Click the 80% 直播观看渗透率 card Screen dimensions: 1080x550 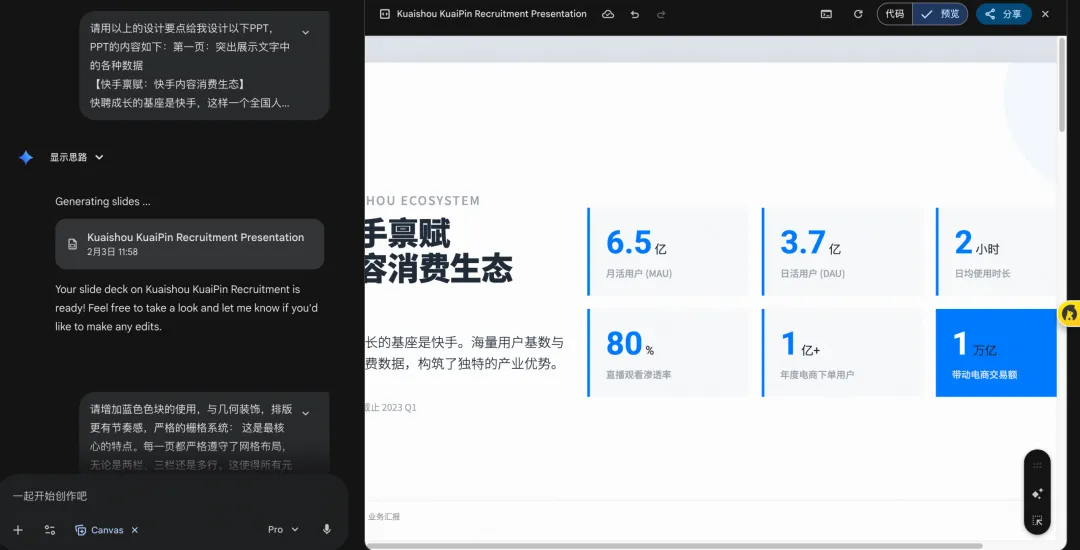[667, 352]
